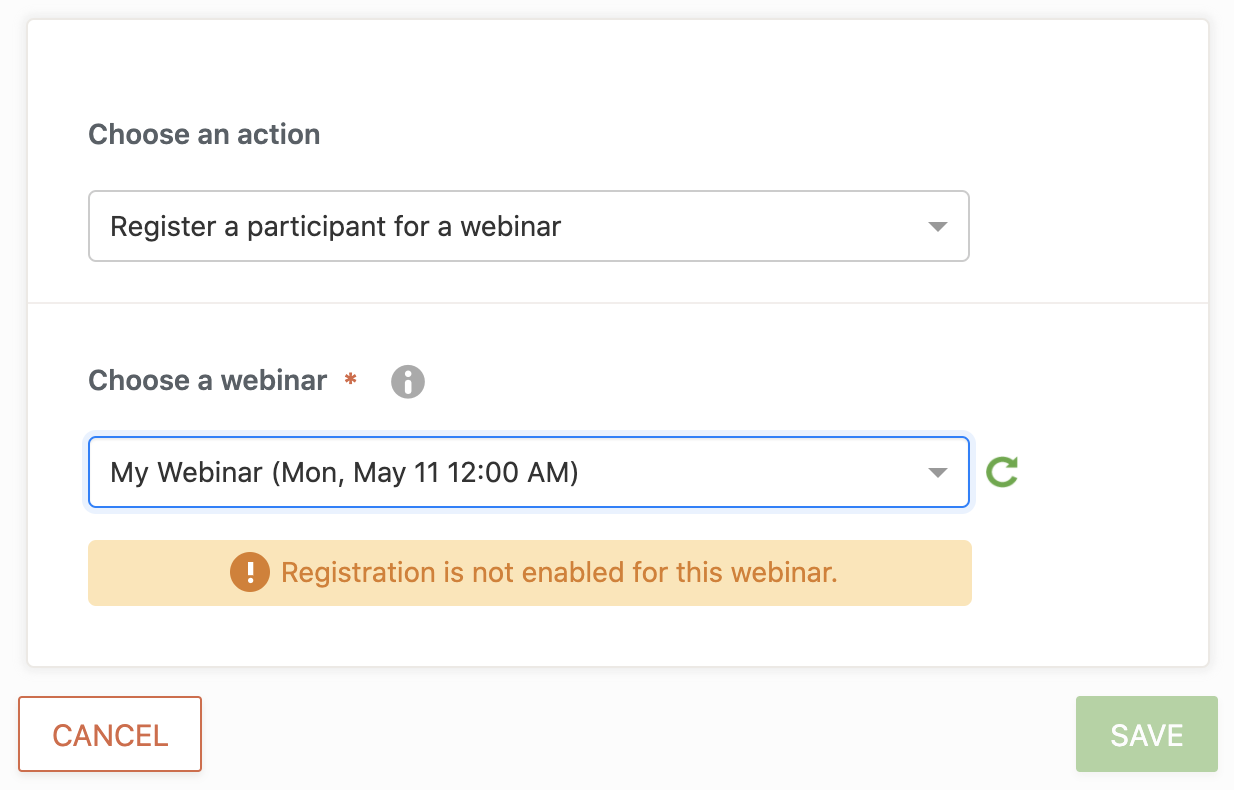The image size is (1234, 790).
Task: Click the info icon beside Choose a webinar
Action: click(x=408, y=381)
